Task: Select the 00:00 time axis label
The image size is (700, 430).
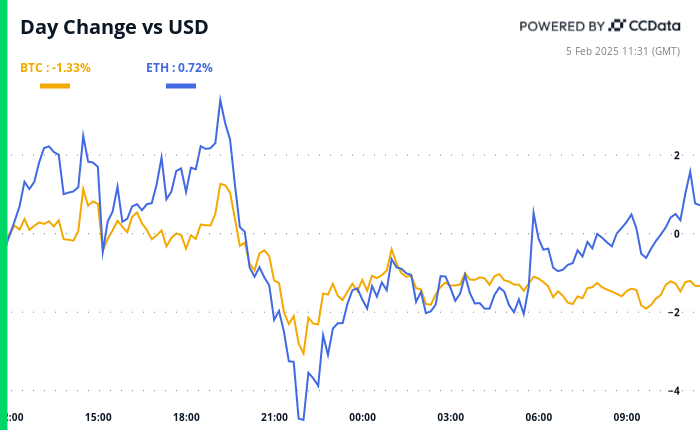Action: [362, 417]
